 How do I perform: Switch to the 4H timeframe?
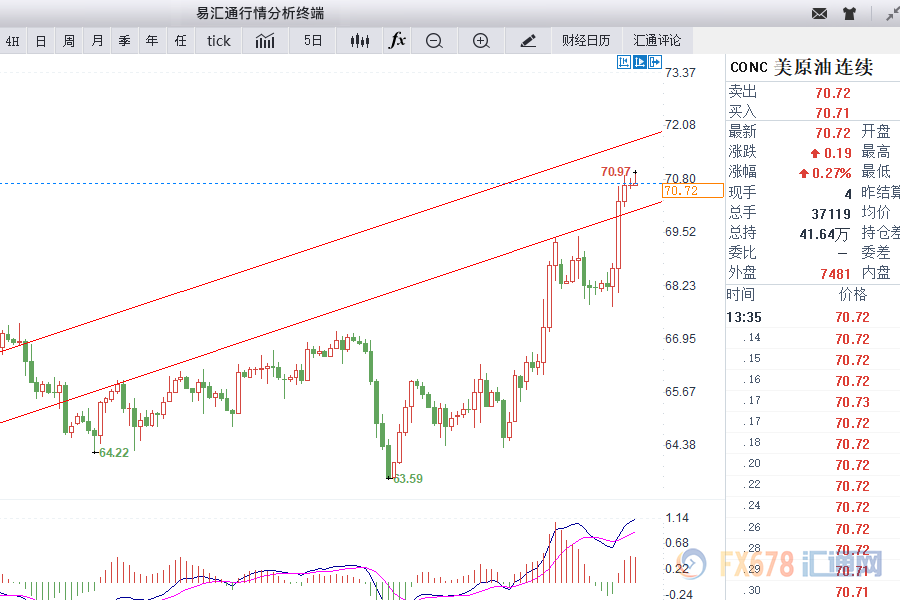(x=12, y=41)
